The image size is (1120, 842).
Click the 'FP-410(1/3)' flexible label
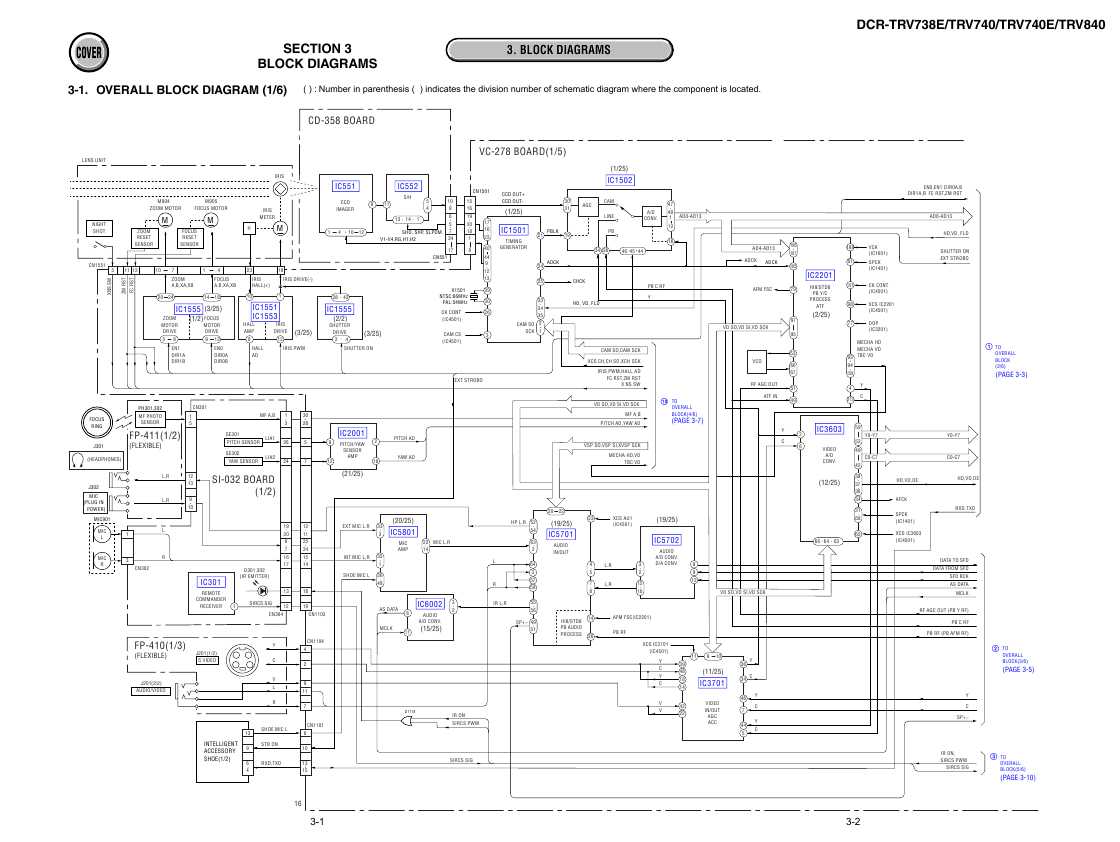(160, 646)
